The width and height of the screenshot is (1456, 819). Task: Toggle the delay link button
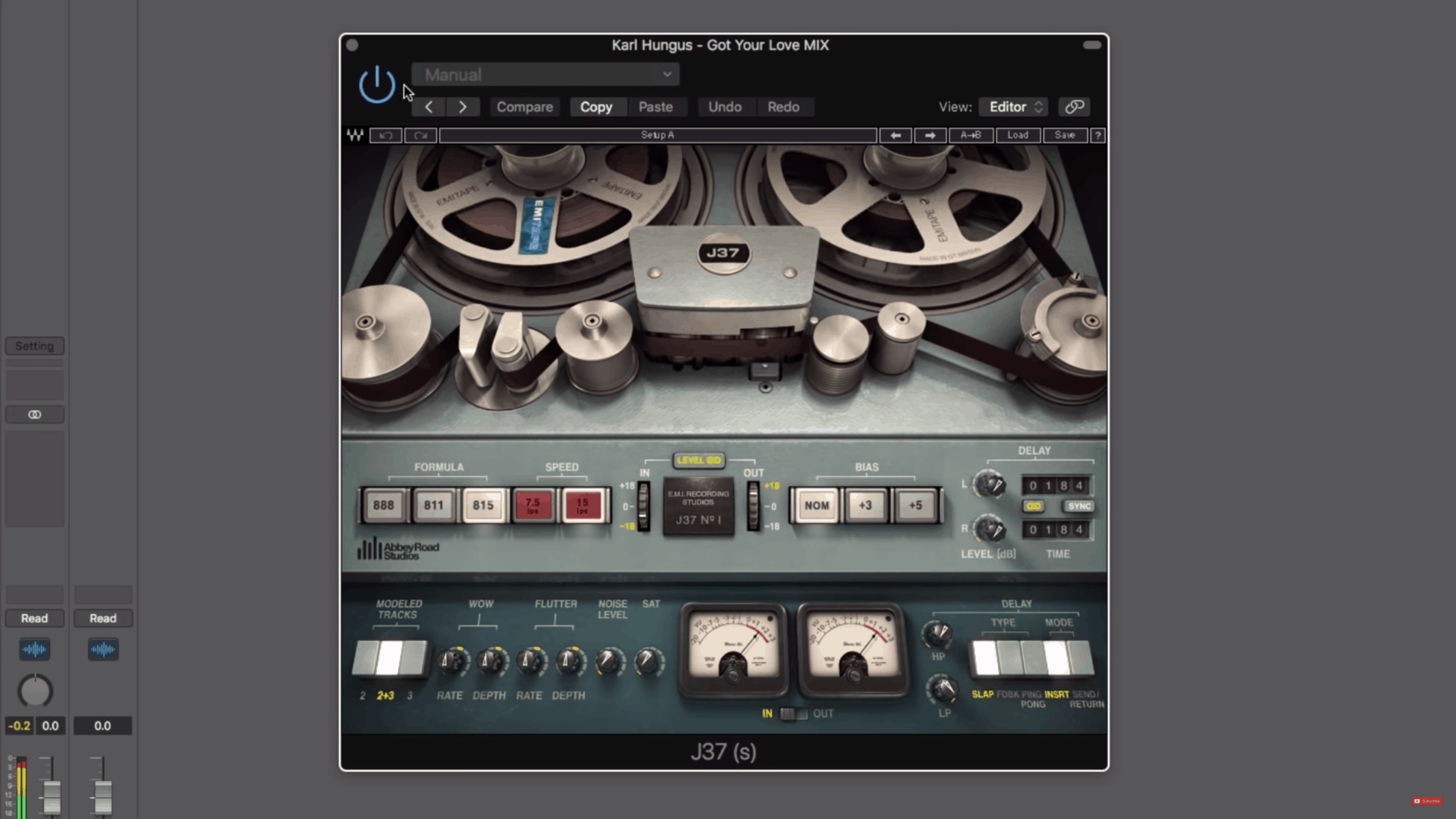1033,506
